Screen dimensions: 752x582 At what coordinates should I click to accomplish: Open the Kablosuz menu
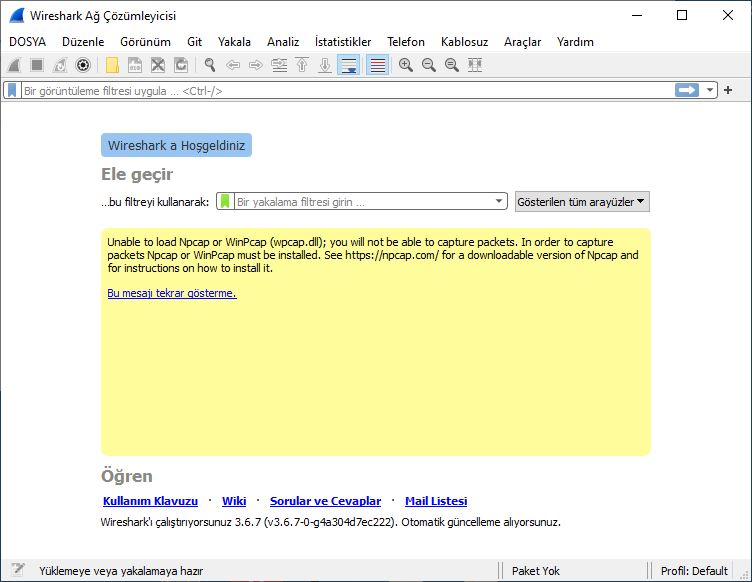click(x=464, y=42)
